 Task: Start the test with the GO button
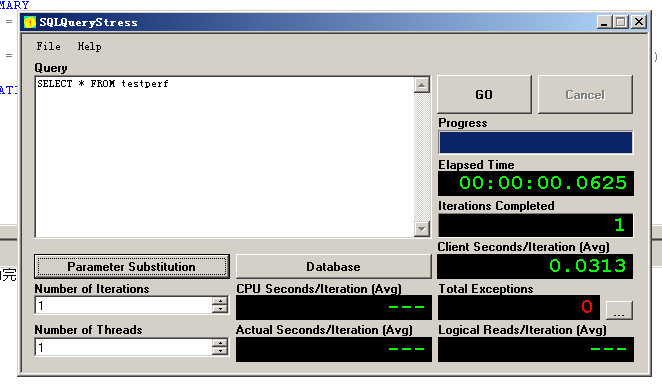click(484, 95)
